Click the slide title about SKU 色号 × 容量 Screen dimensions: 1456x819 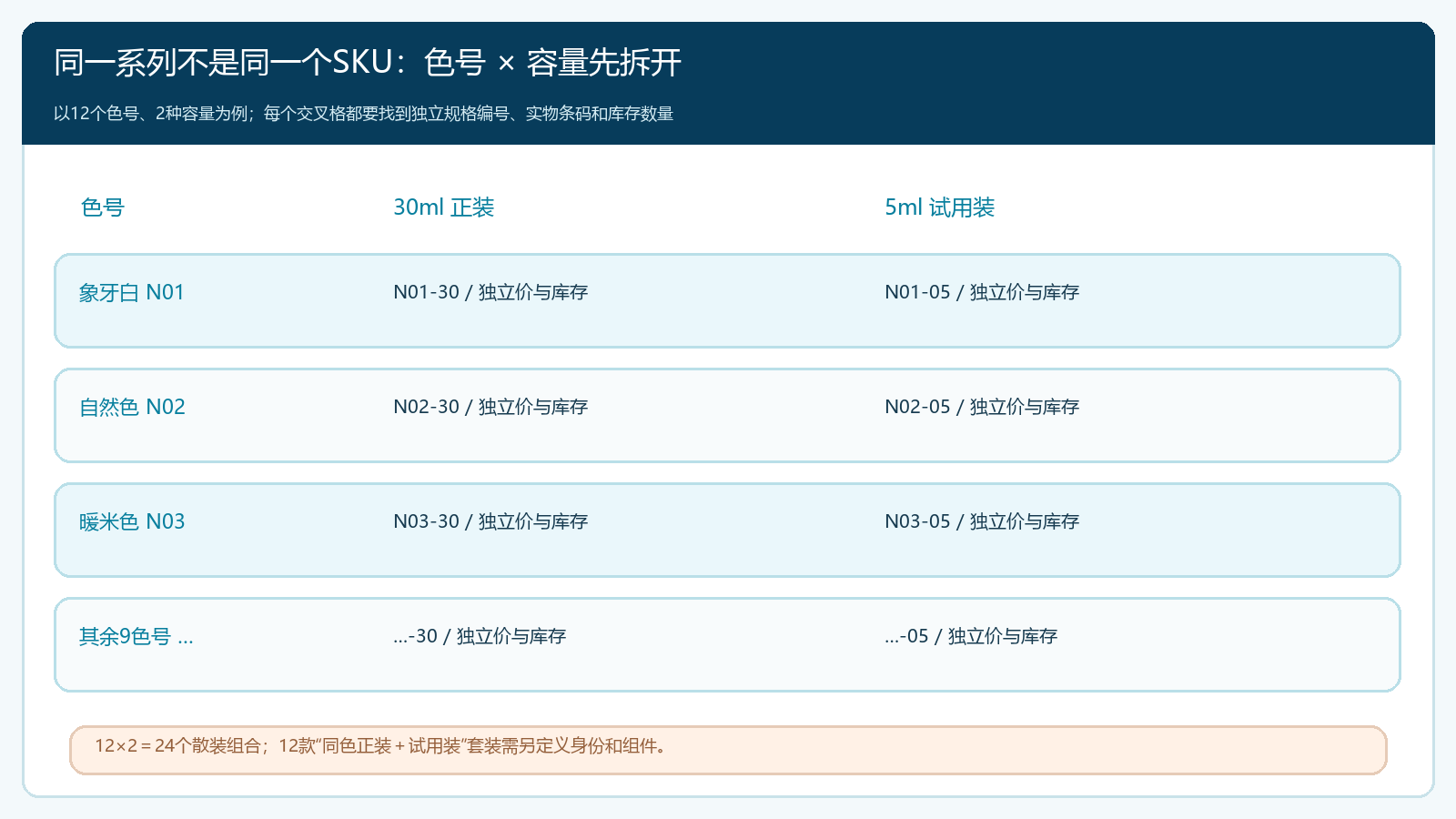368,63
